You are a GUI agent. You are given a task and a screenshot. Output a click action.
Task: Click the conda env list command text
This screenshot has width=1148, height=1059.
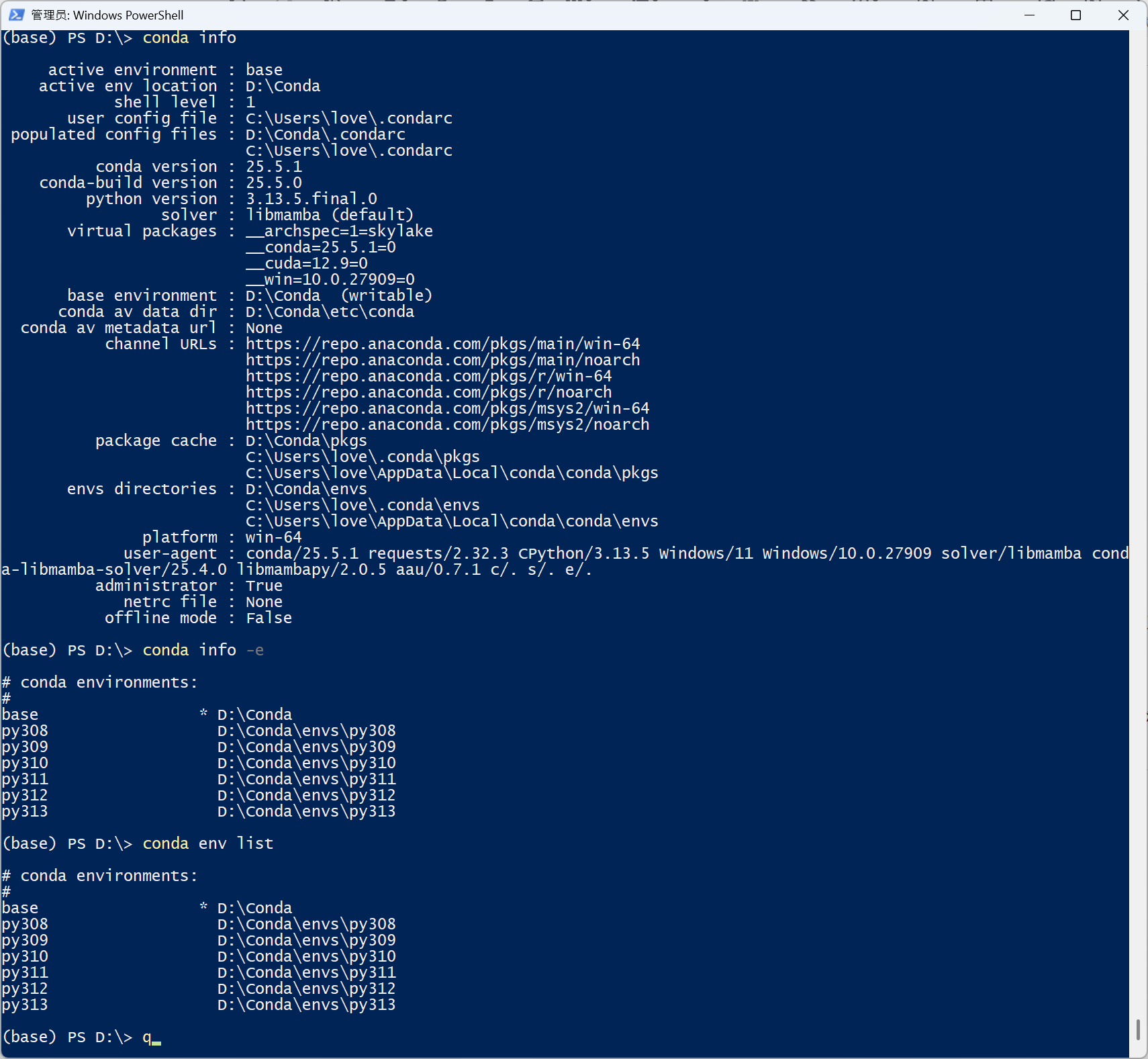pos(209,843)
